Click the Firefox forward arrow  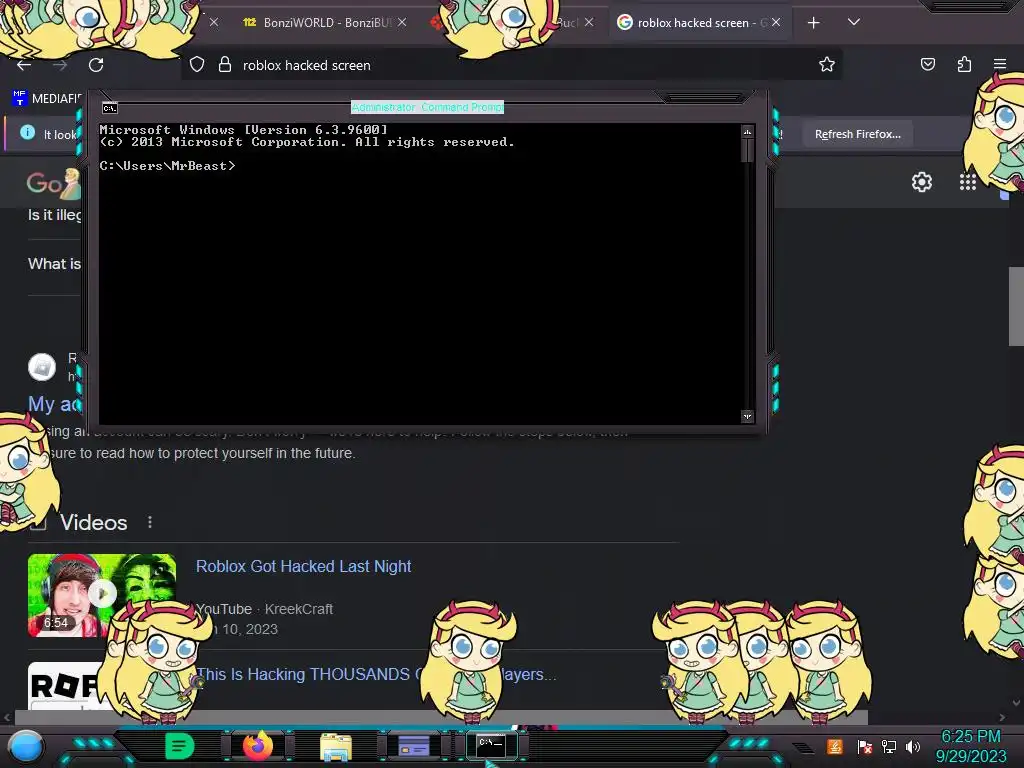60,65
